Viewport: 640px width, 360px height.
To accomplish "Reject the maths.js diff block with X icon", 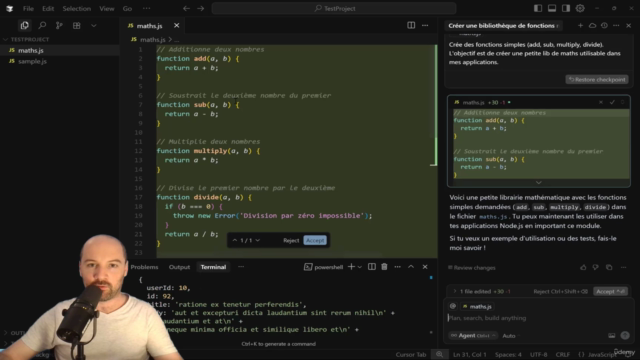I will (601, 102).
